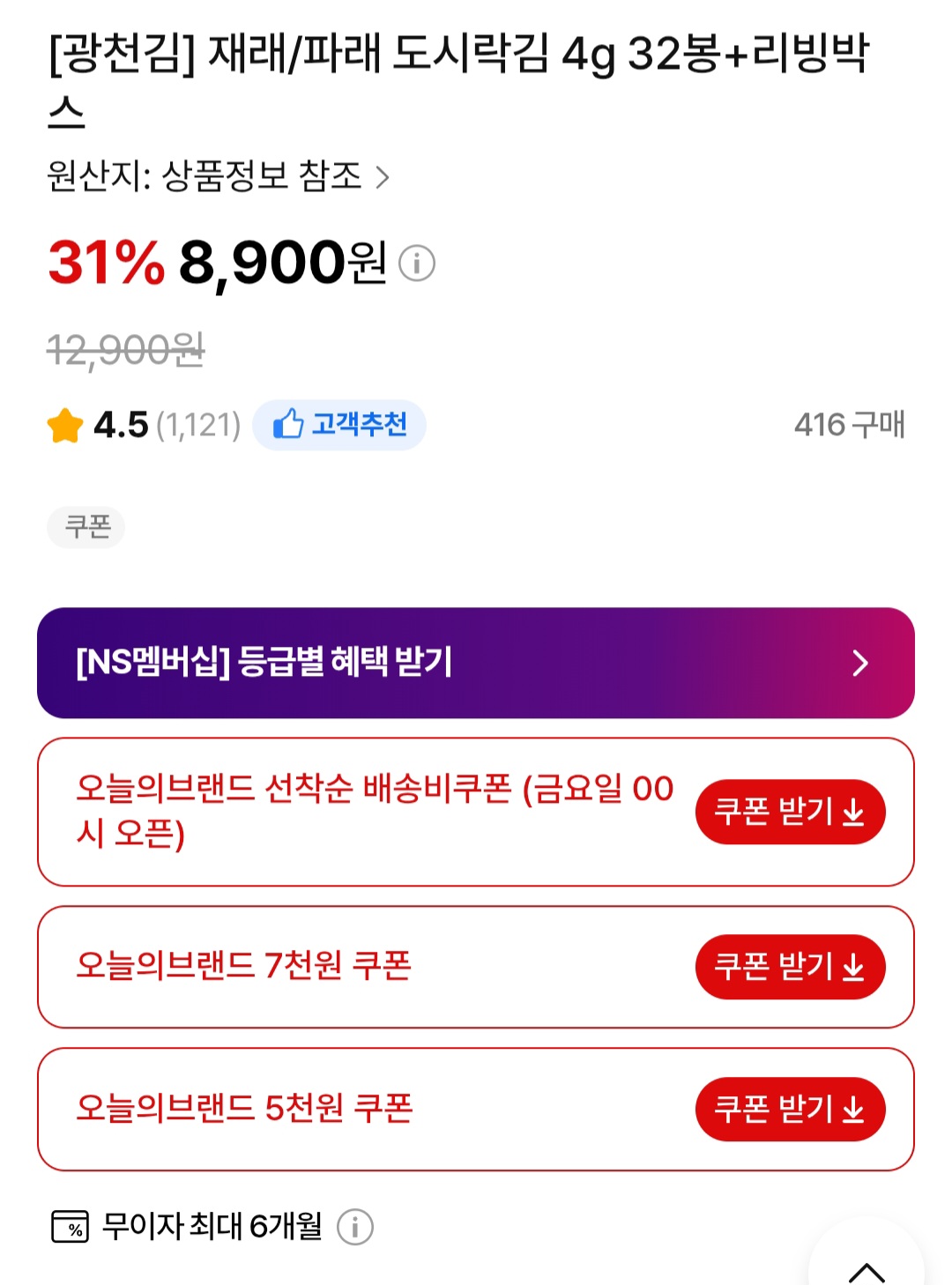Tap the info icon next to 8,900원

coord(417,263)
